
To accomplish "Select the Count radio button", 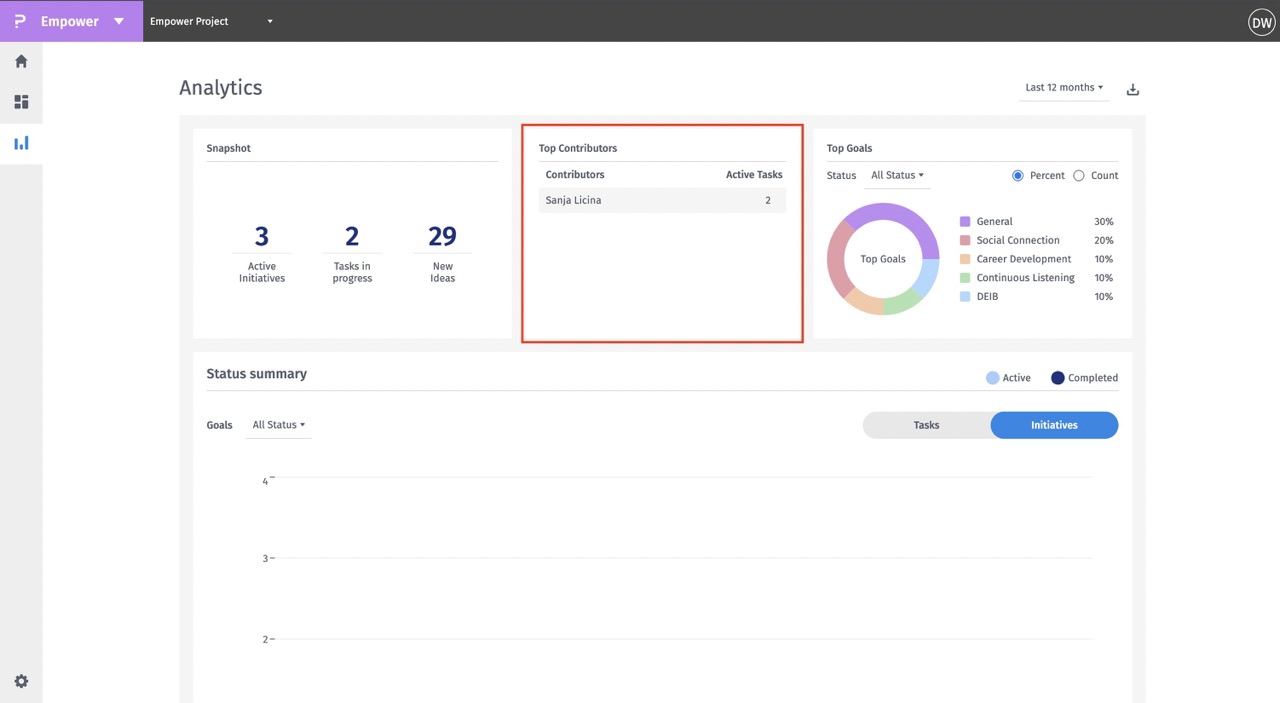I will (x=1078, y=176).
